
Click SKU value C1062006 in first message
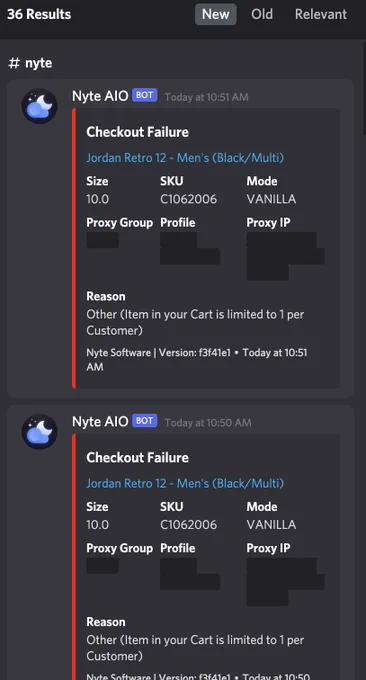click(189, 199)
